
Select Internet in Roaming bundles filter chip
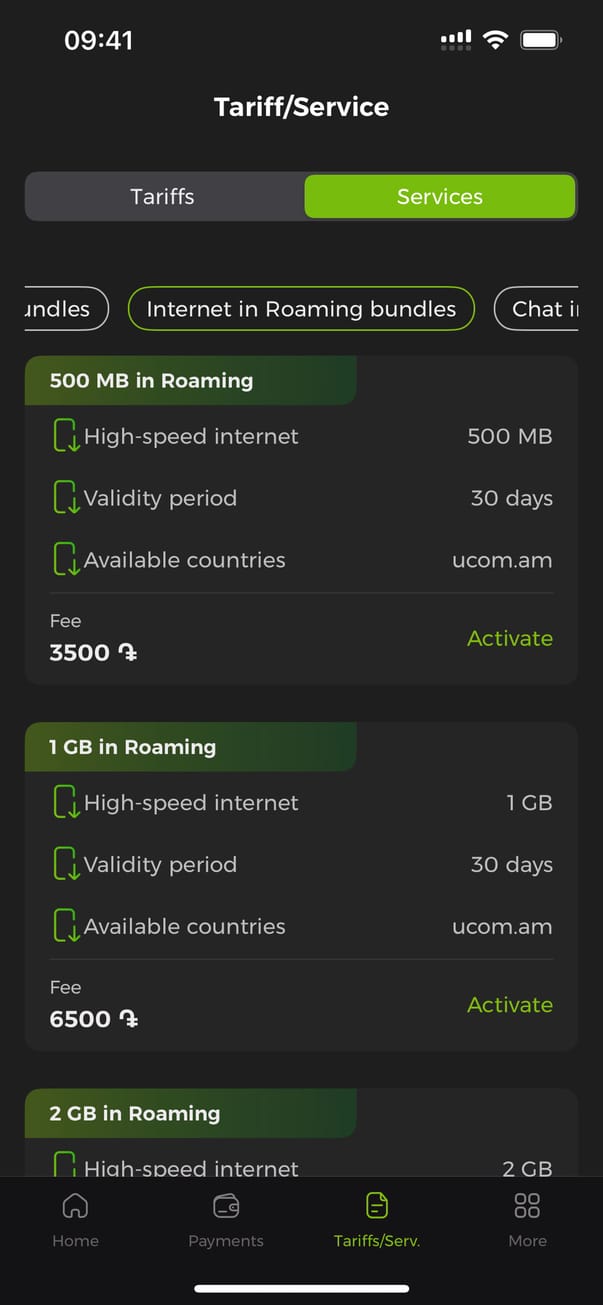[x=301, y=309]
